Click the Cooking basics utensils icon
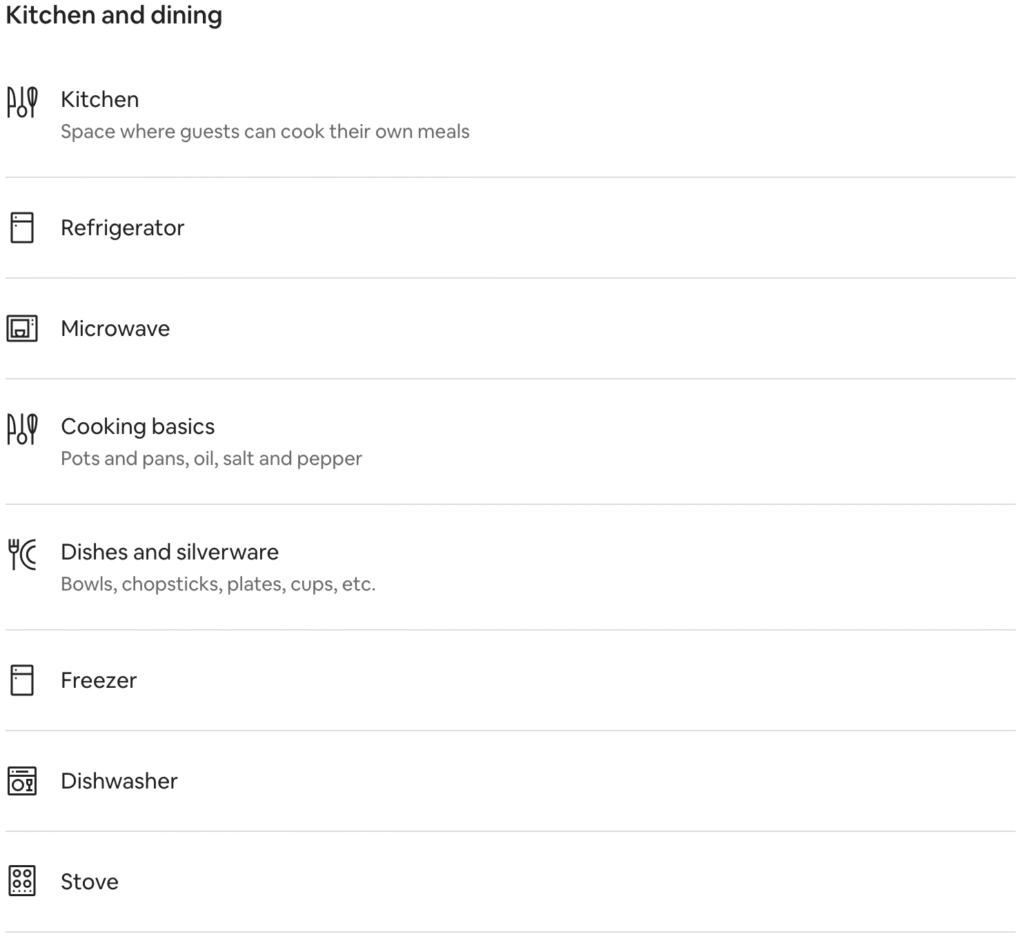The height and width of the screenshot is (941, 1024). [22, 429]
